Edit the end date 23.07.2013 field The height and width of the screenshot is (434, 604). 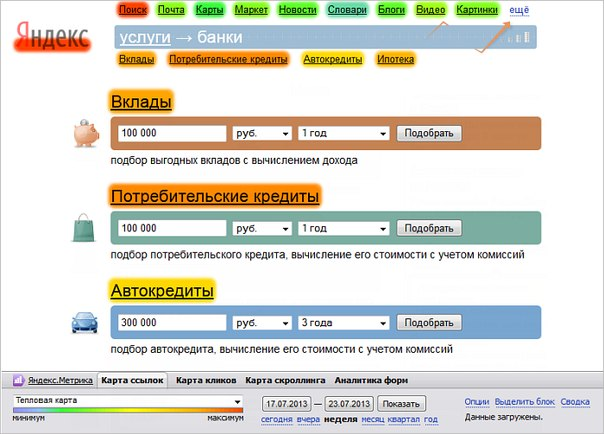coord(349,404)
